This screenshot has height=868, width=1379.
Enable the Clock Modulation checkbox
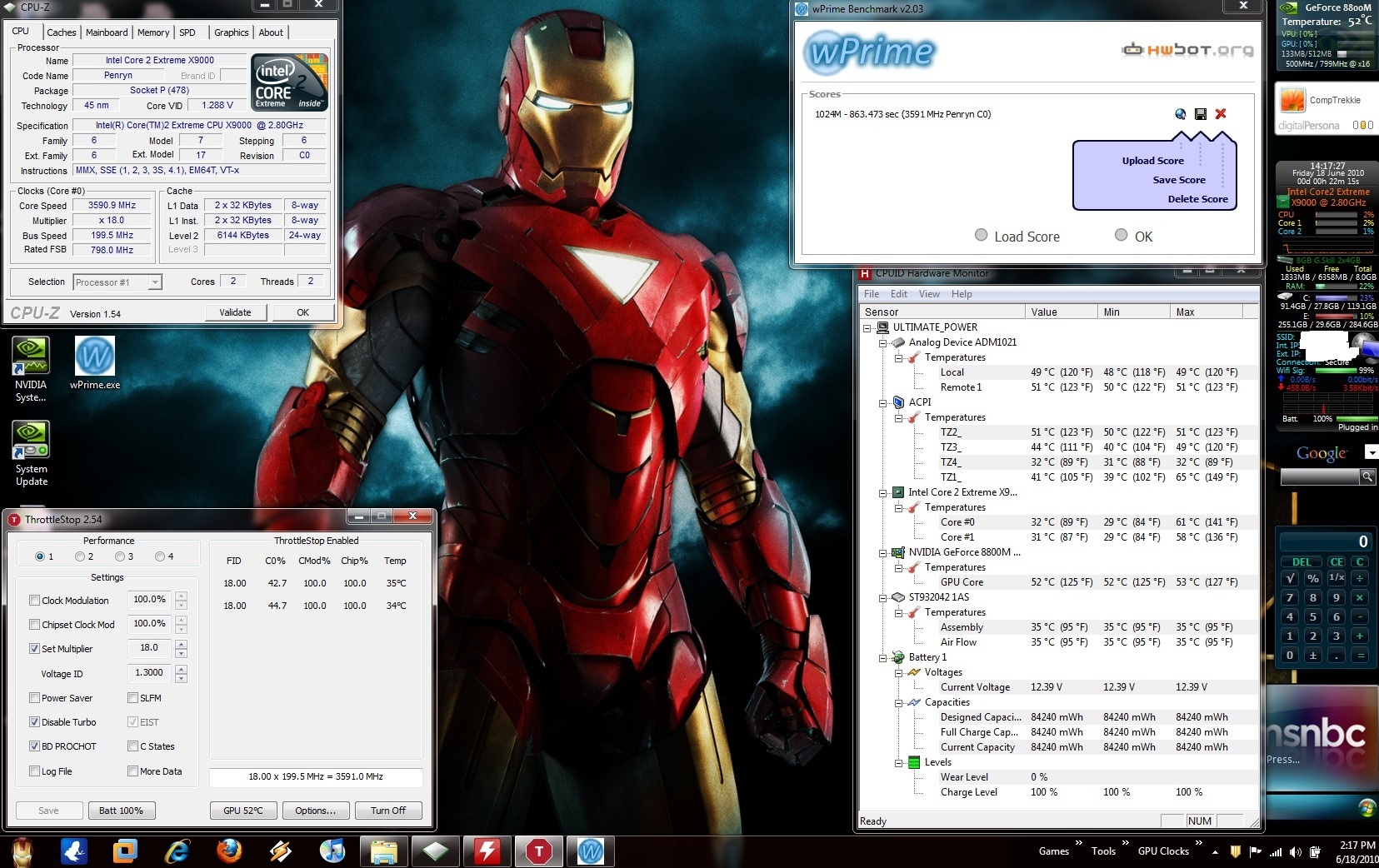click(x=34, y=601)
